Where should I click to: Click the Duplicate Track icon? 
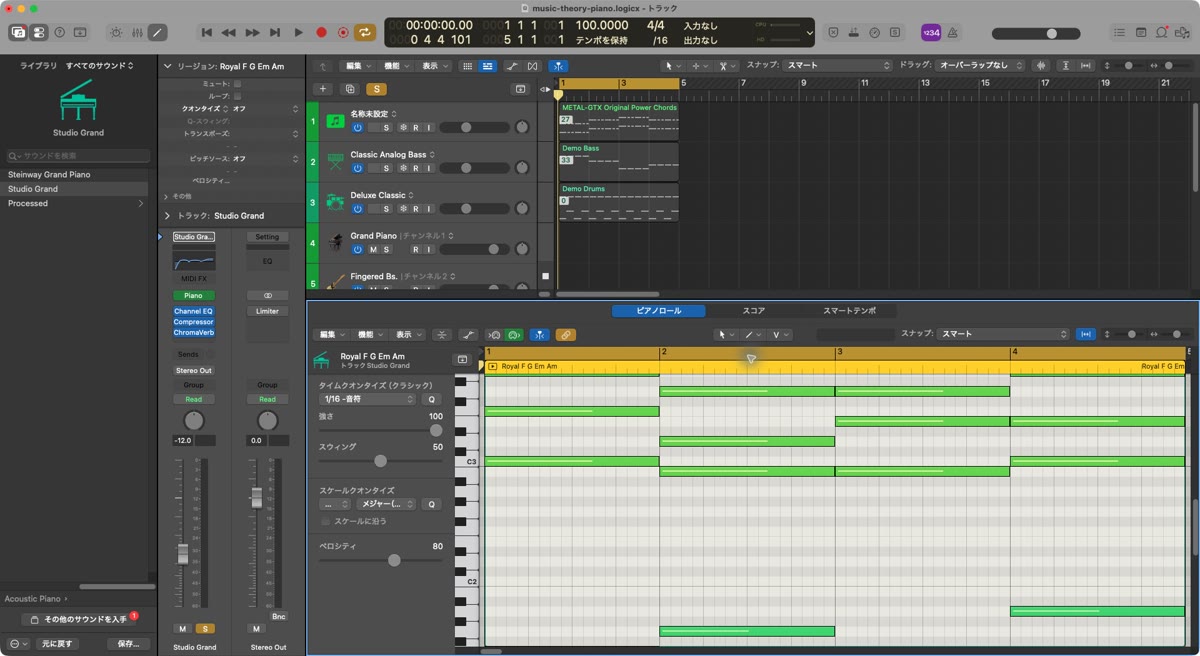(x=350, y=89)
